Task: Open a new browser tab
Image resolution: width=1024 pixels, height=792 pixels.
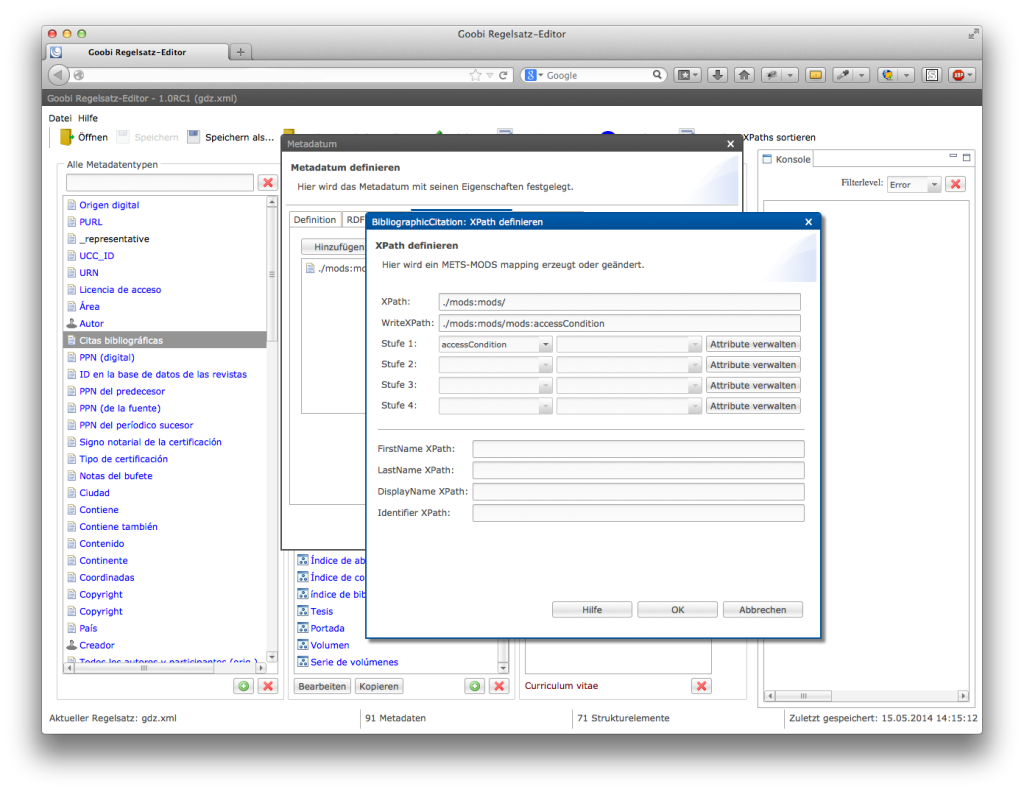Action: pos(240,52)
